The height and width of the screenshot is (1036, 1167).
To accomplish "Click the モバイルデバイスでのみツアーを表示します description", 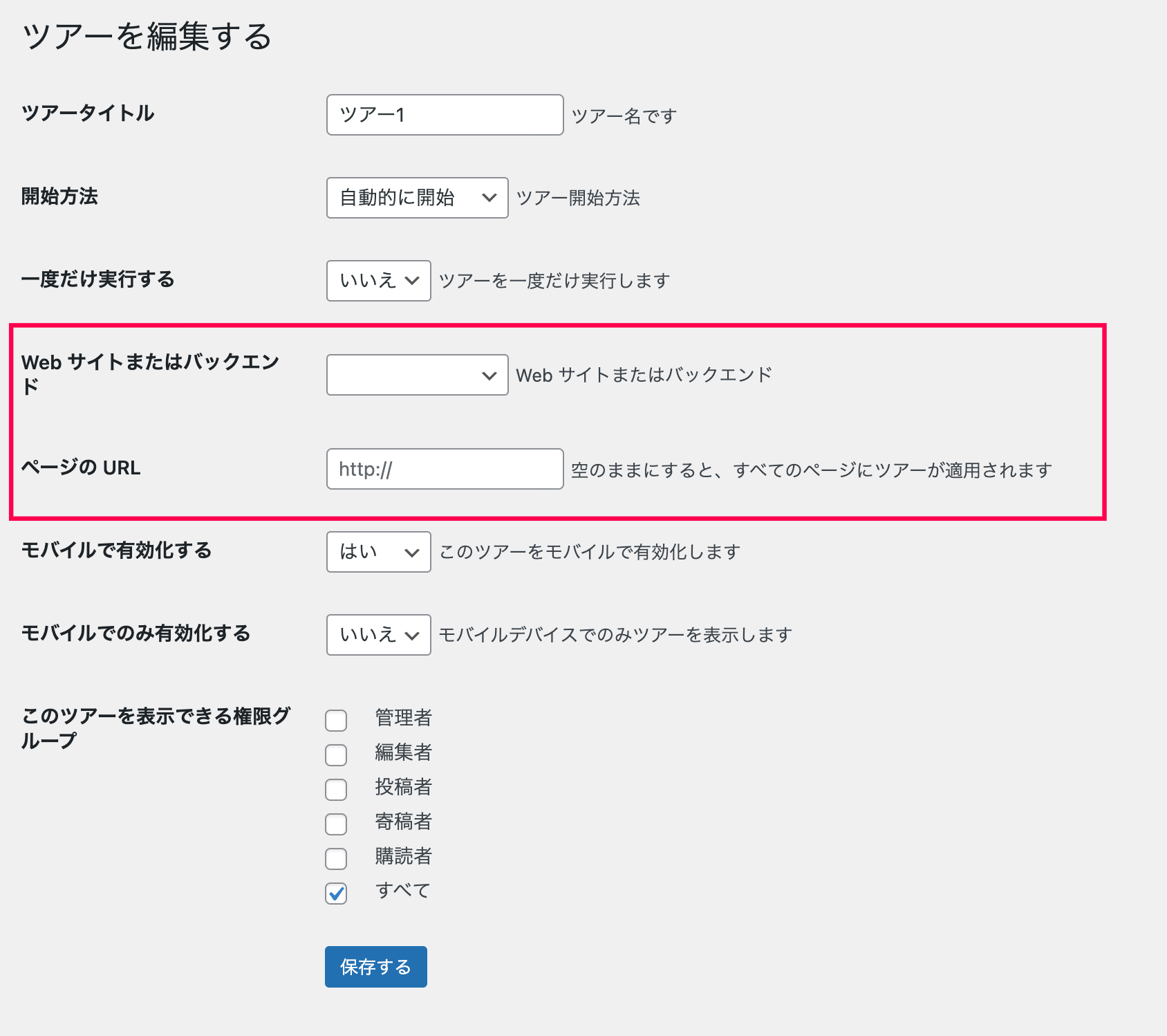I will coord(615,635).
